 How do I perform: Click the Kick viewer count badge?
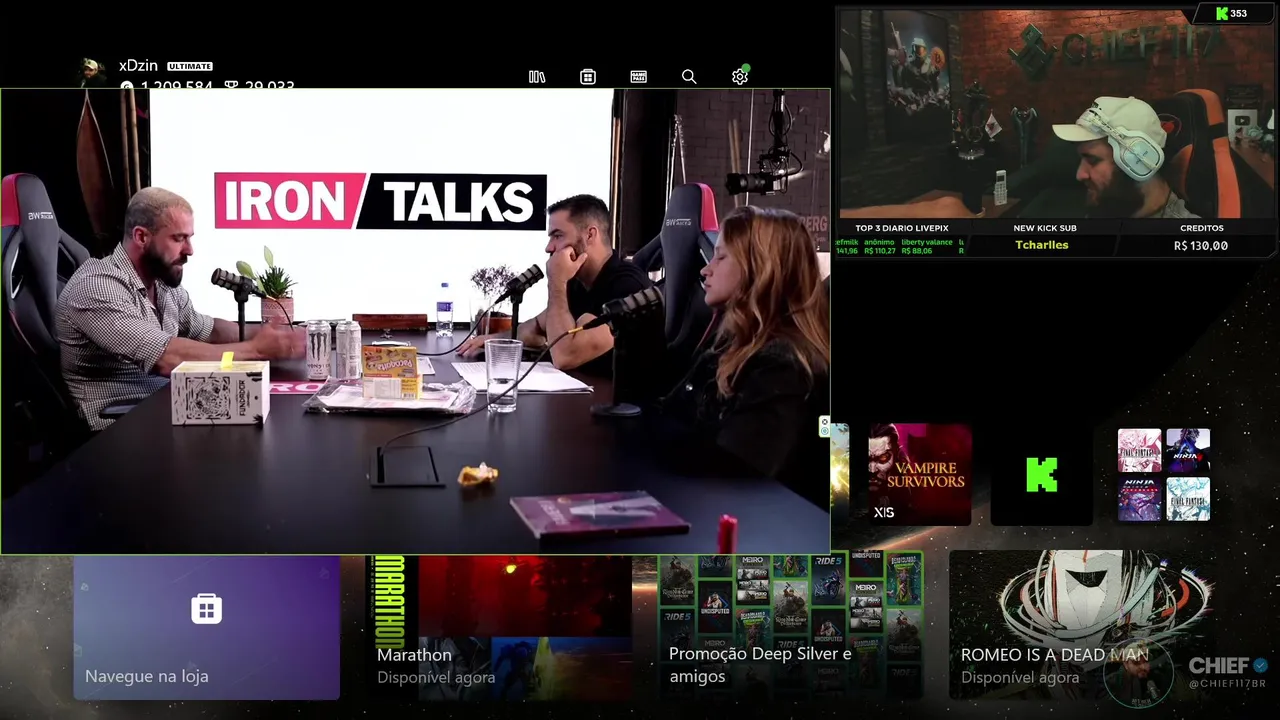(1231, 14)
